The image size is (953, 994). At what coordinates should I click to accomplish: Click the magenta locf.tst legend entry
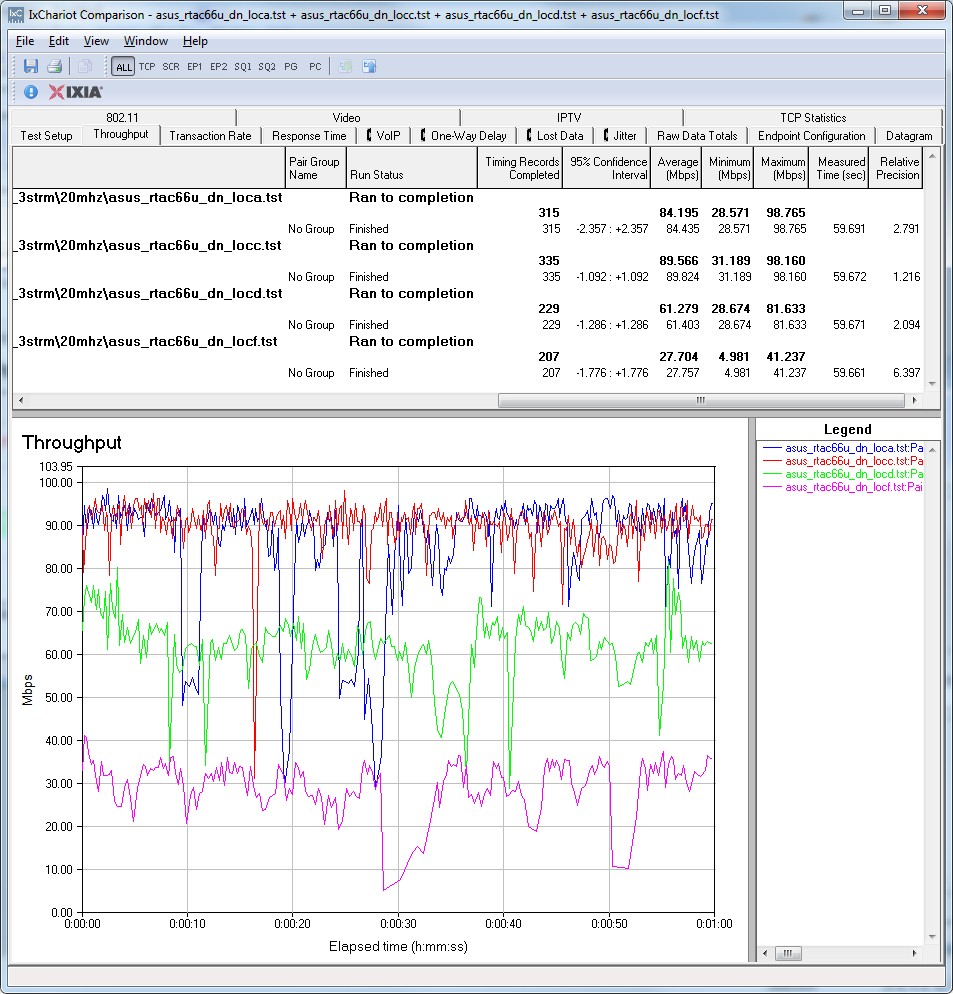click(843, 487)
